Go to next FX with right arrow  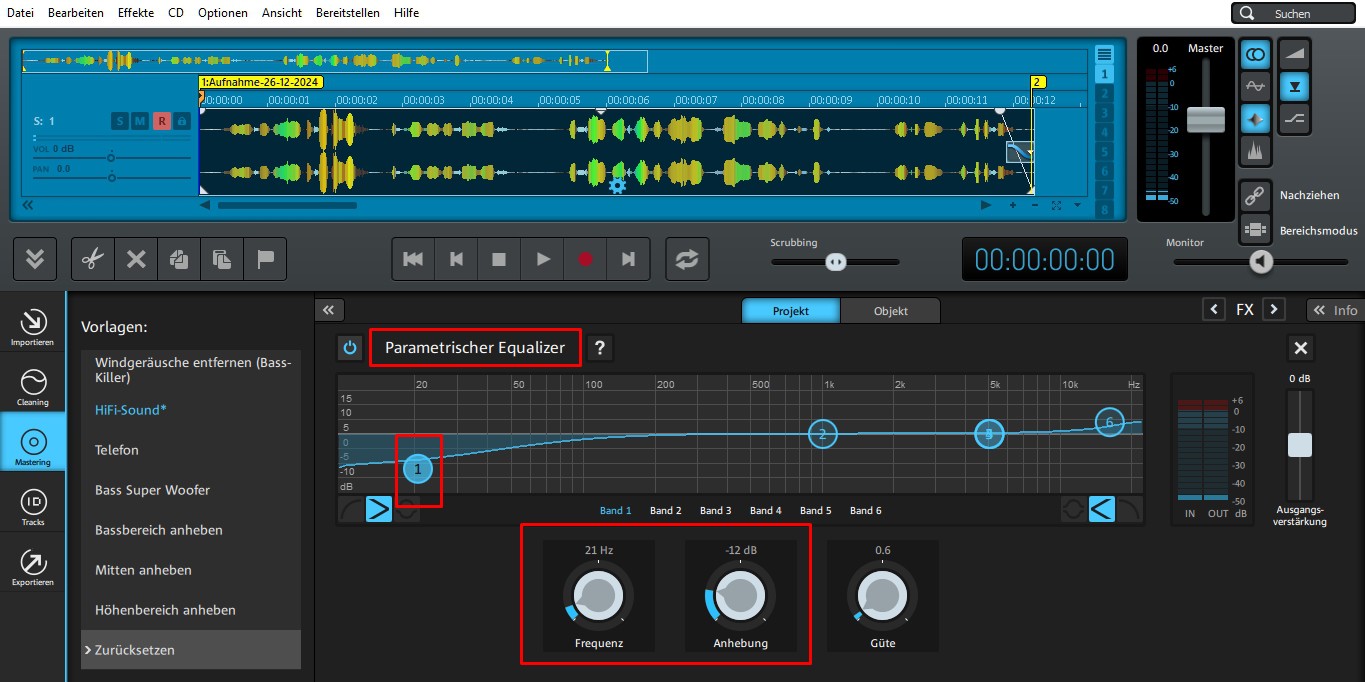pos(1273,309)
